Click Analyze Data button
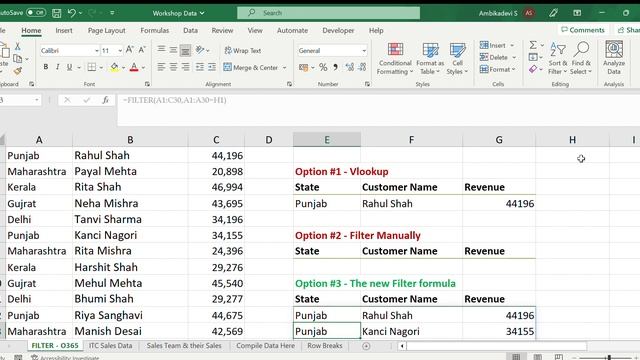Viewport: 640px width, 360px height. point(614,58)
